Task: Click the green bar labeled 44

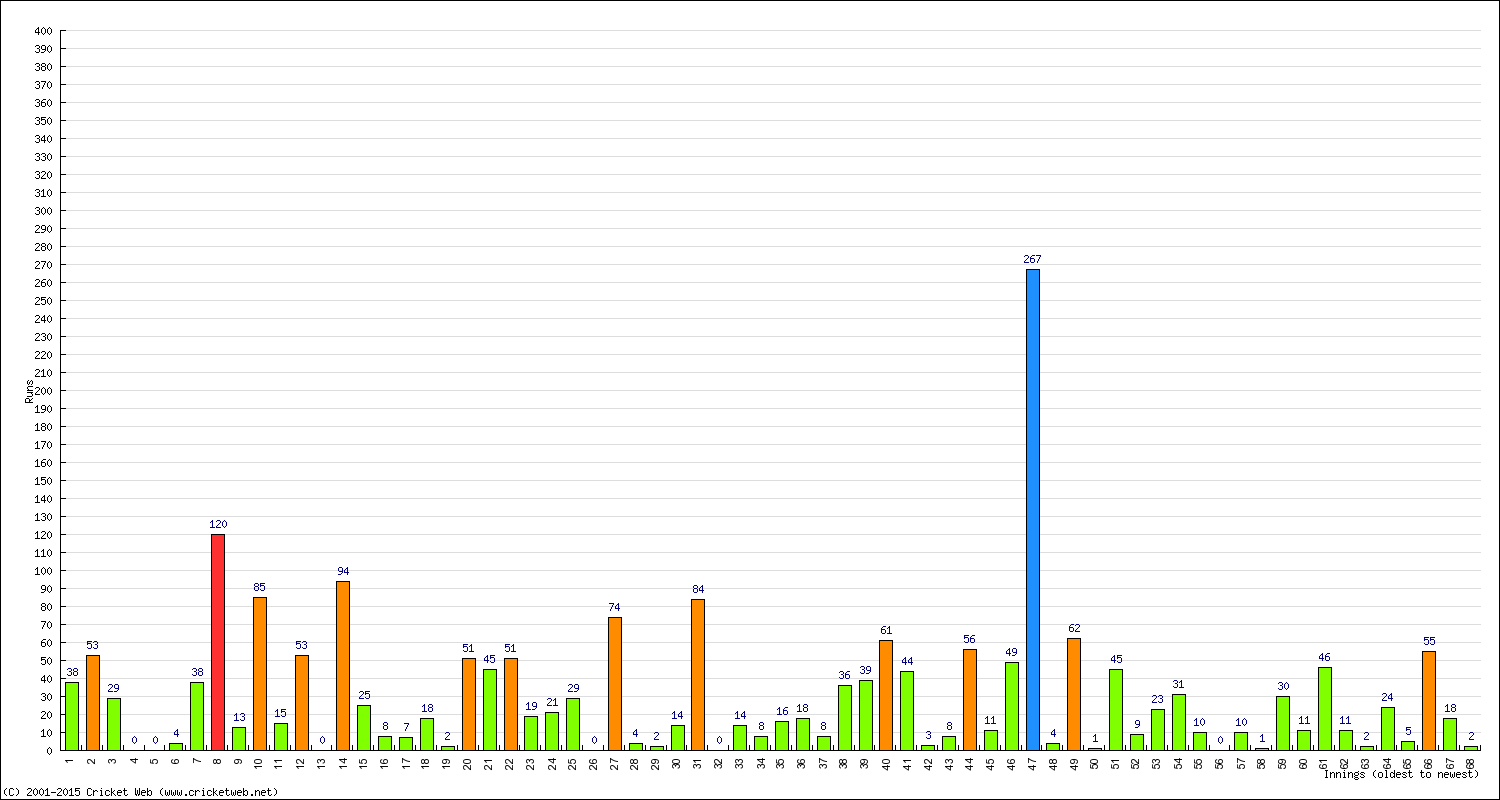Action: point(907,710)
